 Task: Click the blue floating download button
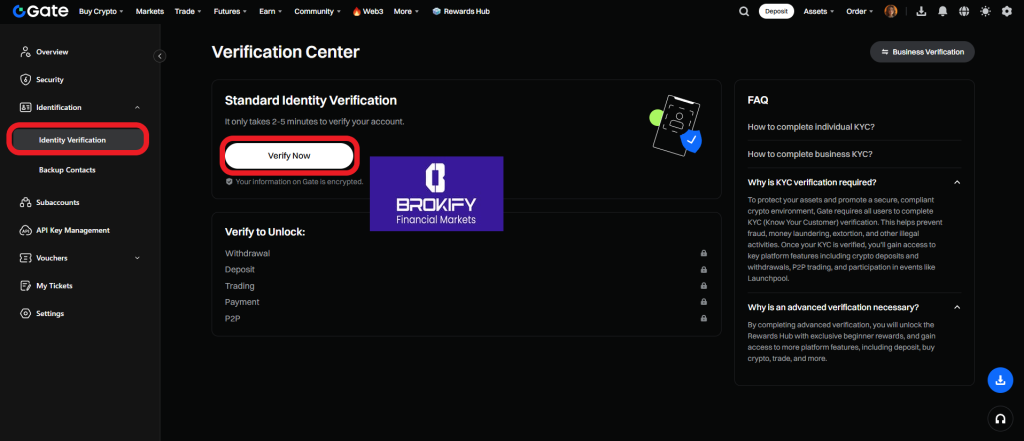(x=1000, y=380)
